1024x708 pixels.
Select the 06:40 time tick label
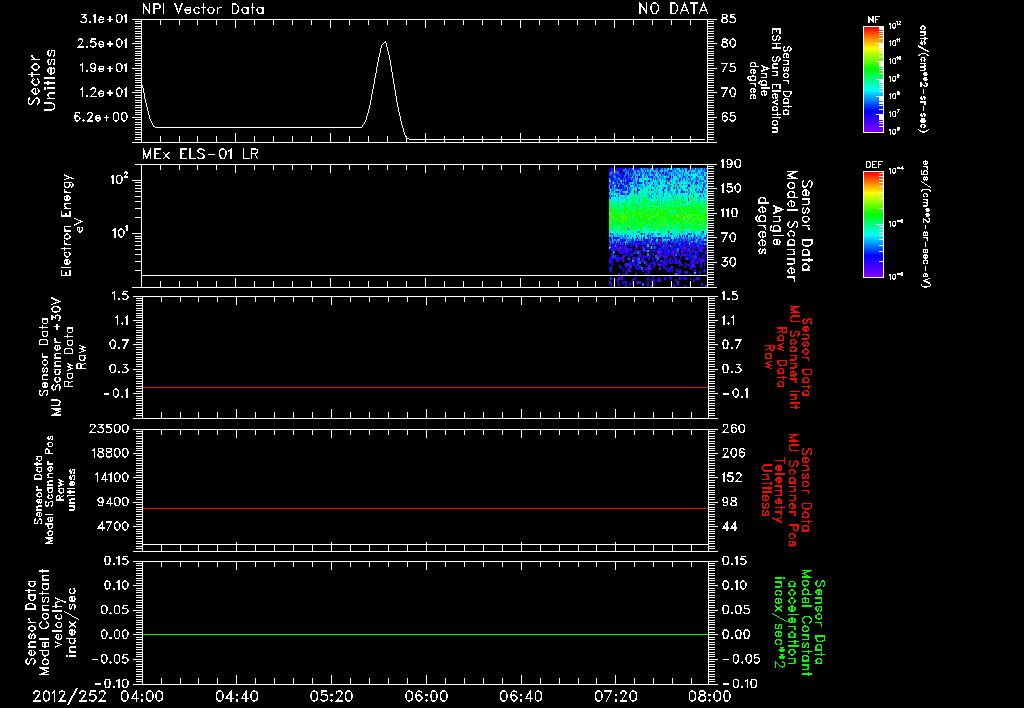pyautogui.click(x=521, y=696)
